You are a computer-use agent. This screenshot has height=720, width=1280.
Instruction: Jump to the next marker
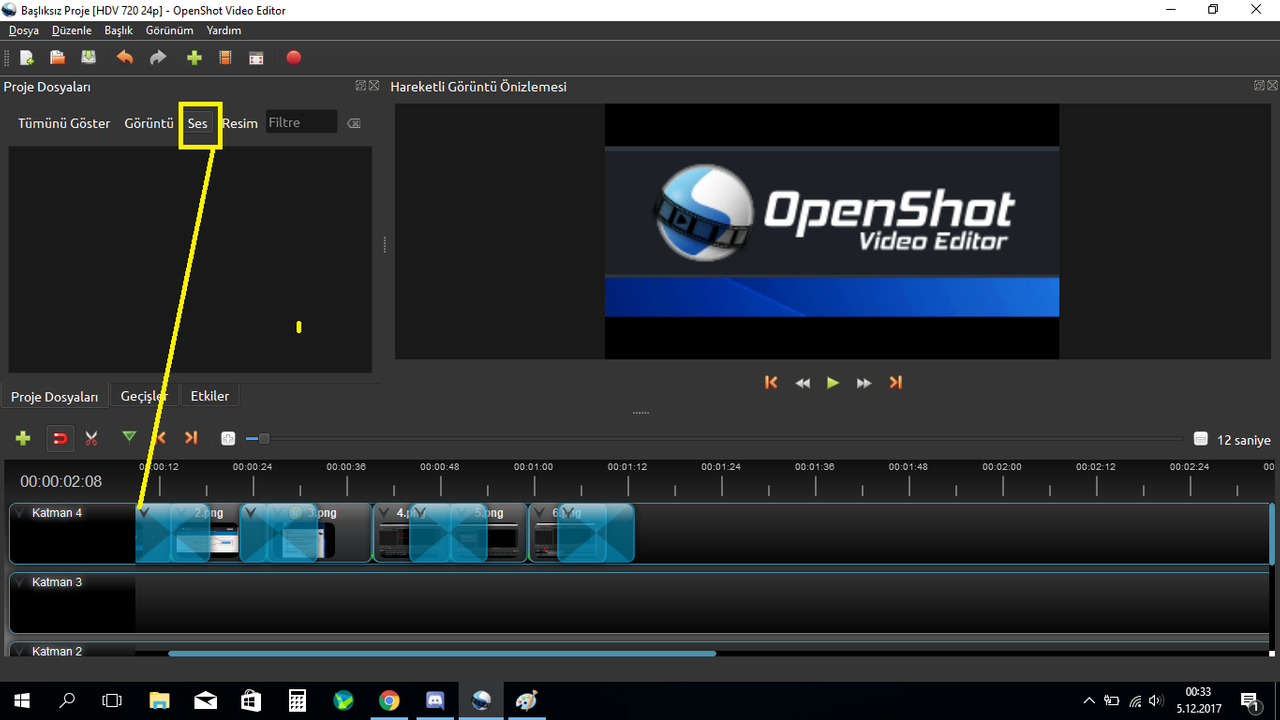[x=191, y=437]
